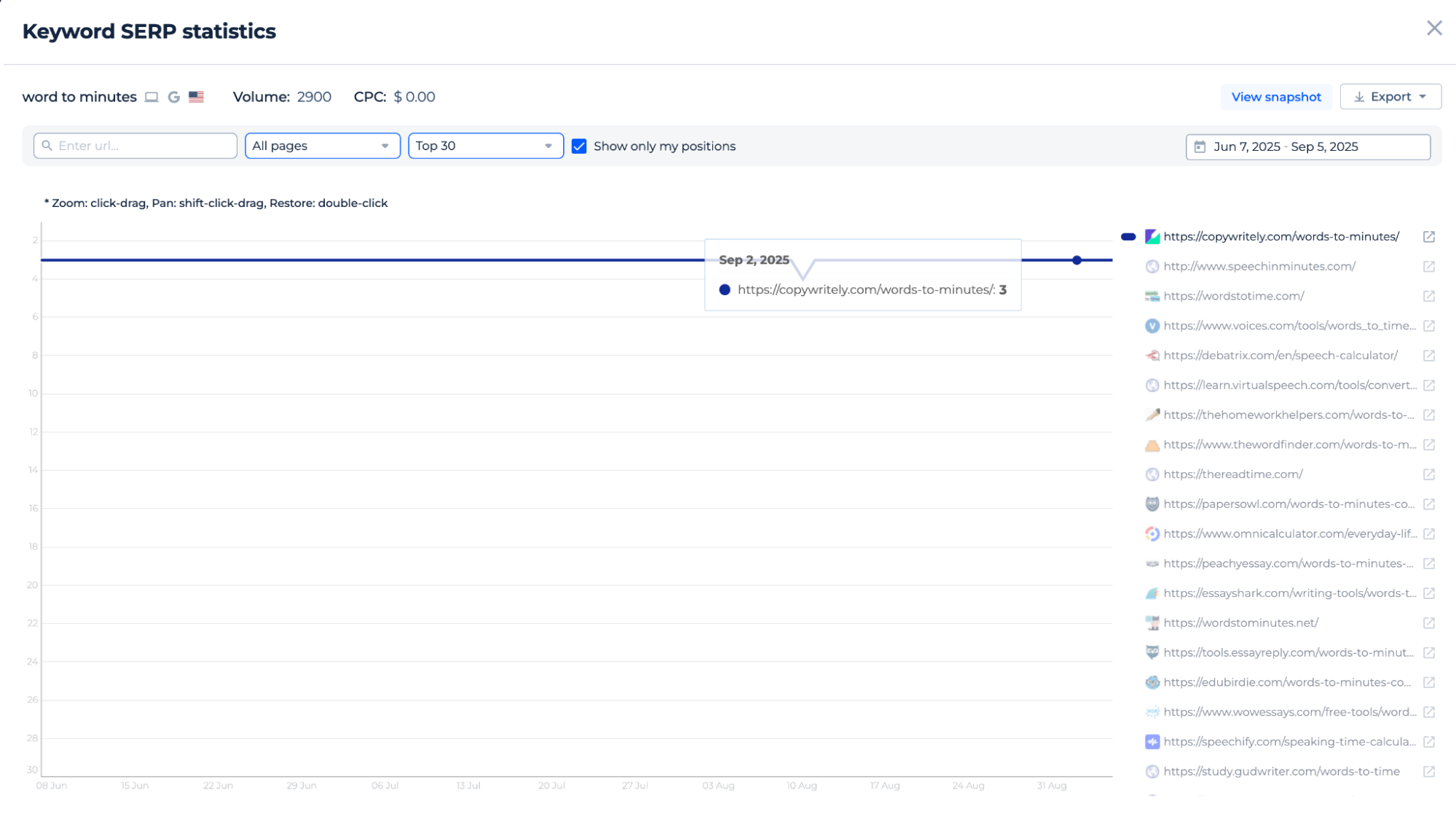Viewport: 1456px width, 833px height.
Task: Toggle papersowl.com series in legend
Action: 1289,504
